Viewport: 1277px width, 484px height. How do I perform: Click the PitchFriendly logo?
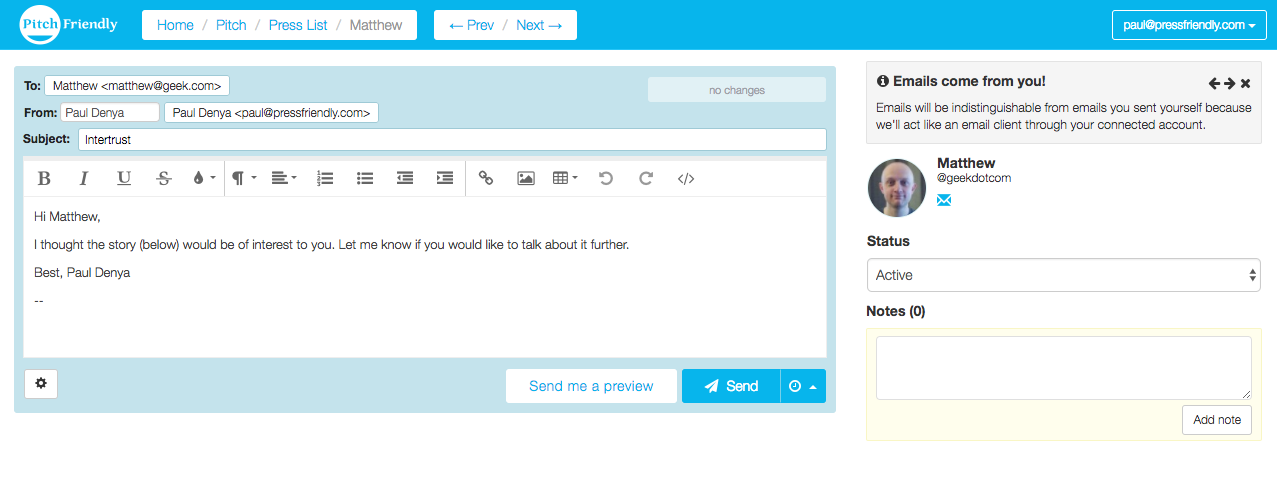(x=69, y=25)
